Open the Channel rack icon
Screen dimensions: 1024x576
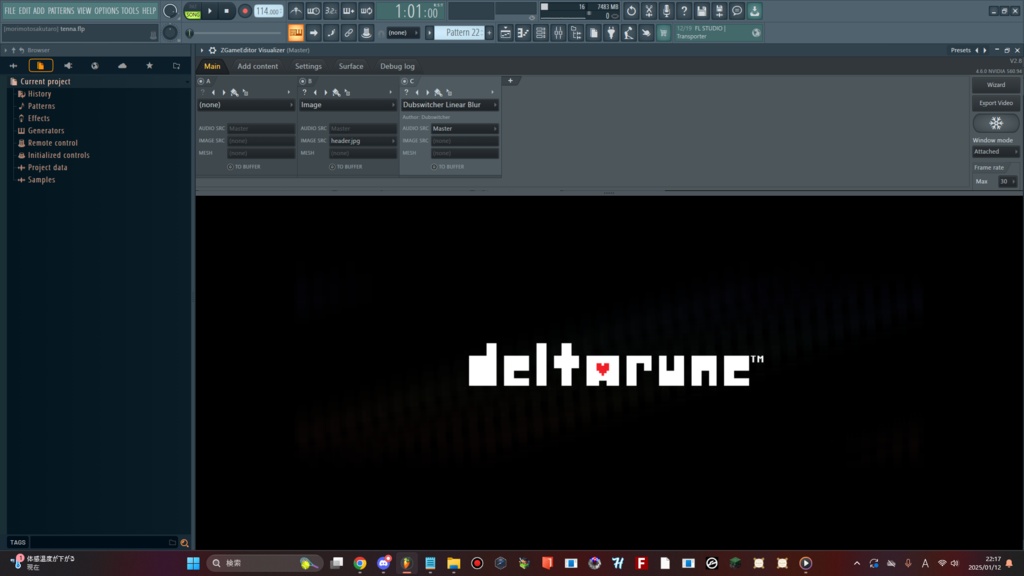point(541,33)
